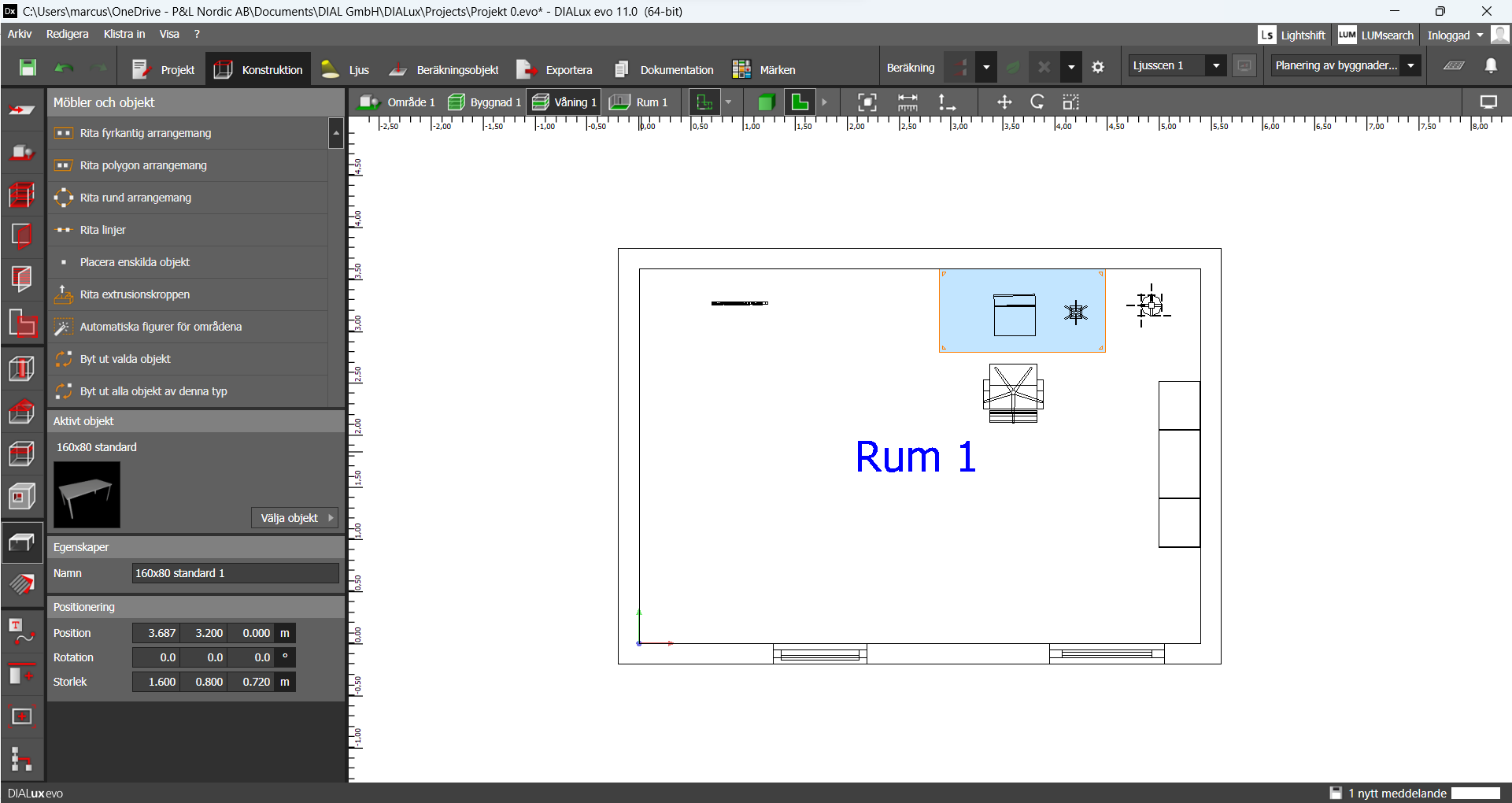Click Rita fyrkantig arrangemang
Screen dimensions: 1512x803
click(188, 133)
